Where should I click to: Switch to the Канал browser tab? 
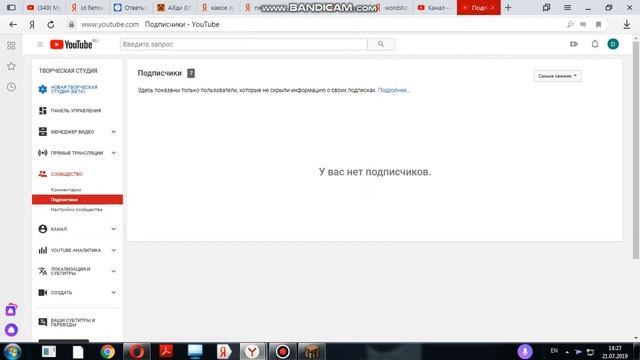(x=433, y=7)
